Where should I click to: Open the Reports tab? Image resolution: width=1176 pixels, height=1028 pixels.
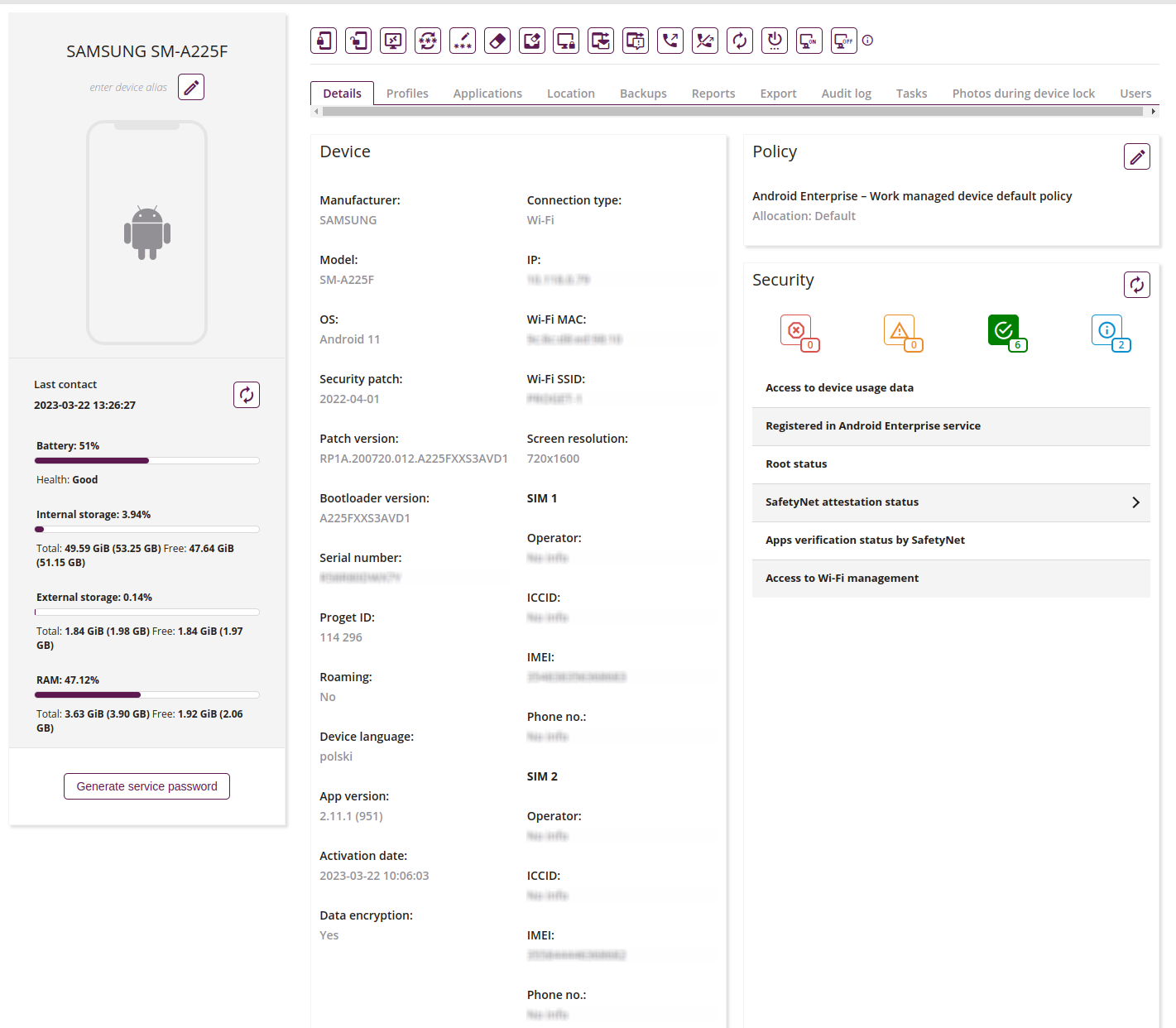coord(713,94)
